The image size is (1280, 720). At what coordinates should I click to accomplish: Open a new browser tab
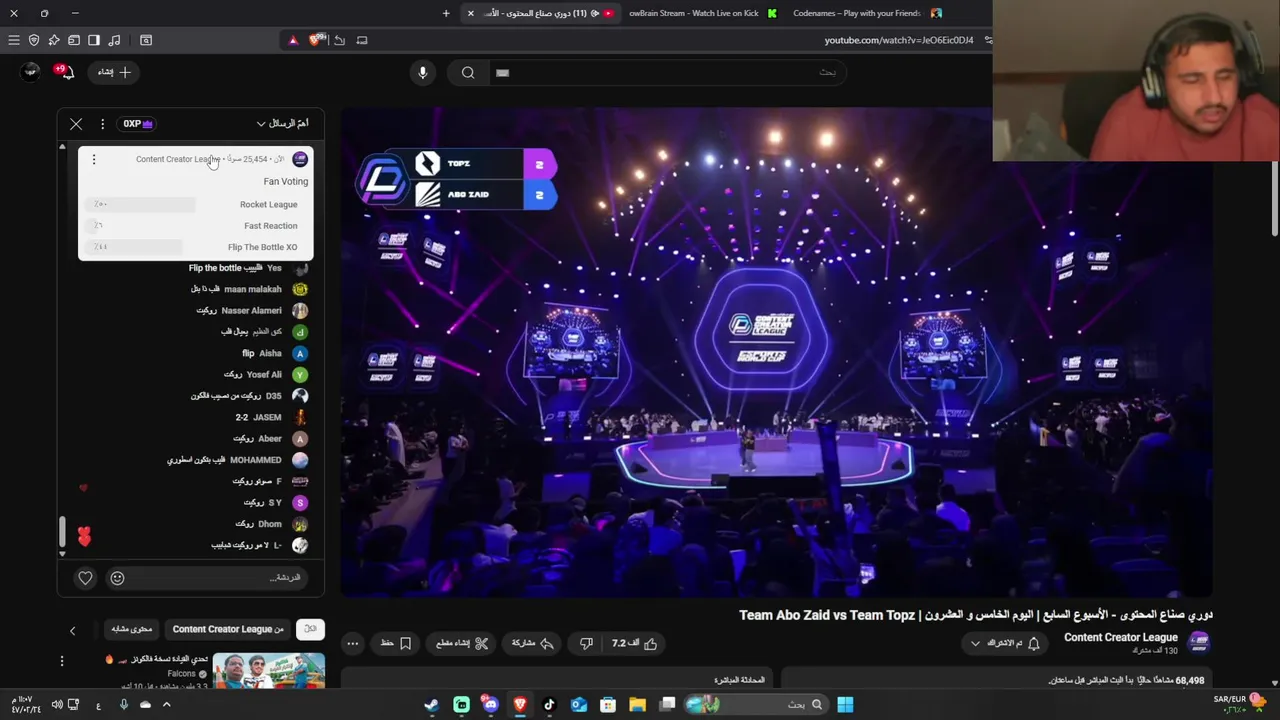point(446,13)
